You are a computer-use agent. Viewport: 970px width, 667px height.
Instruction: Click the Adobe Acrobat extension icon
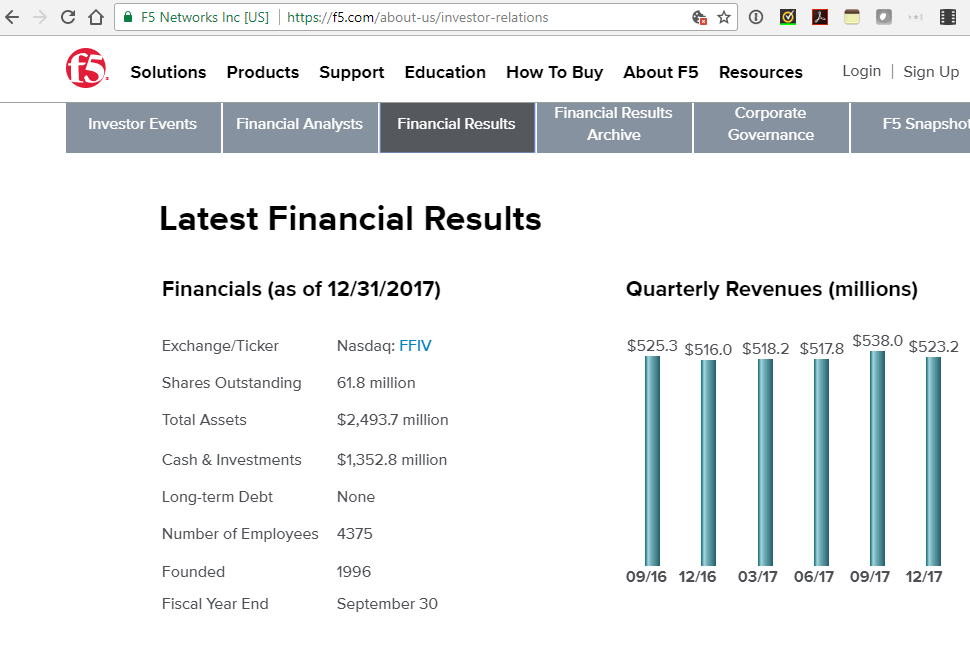pyautogui.click(x=820, y=16)
